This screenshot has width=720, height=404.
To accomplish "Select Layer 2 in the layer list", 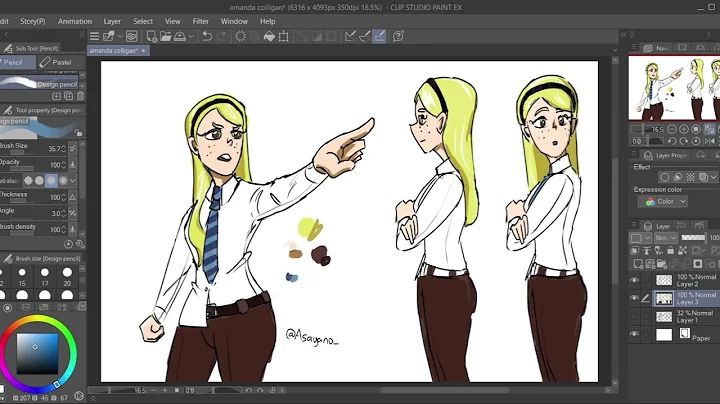I will point(686,280).
